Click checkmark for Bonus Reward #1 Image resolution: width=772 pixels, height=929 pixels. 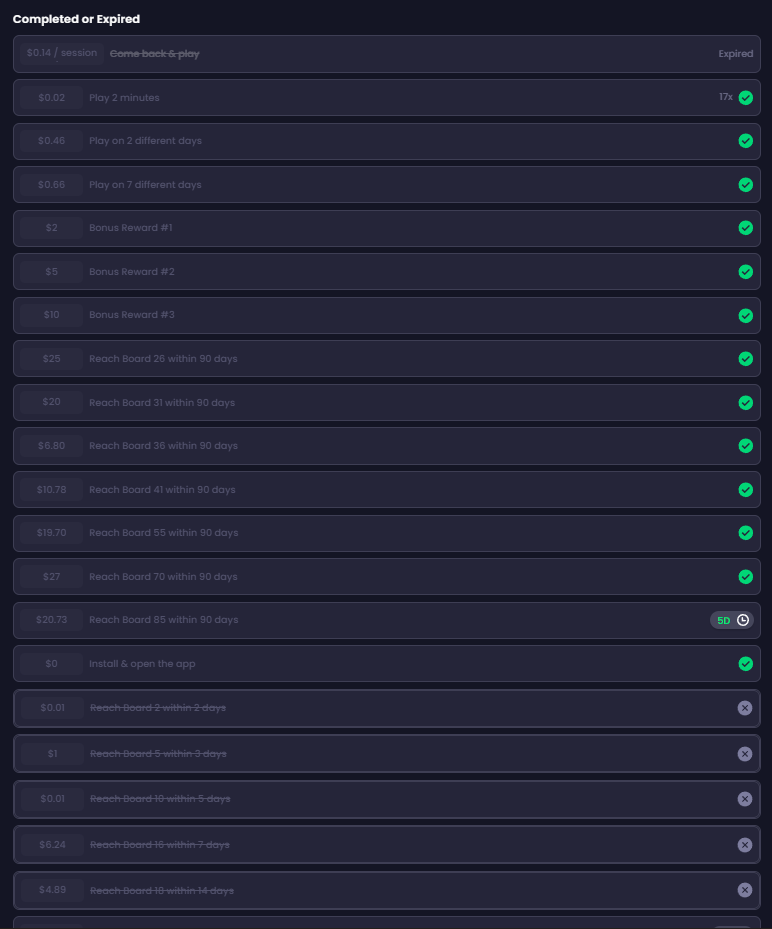(x=745, y=228)
